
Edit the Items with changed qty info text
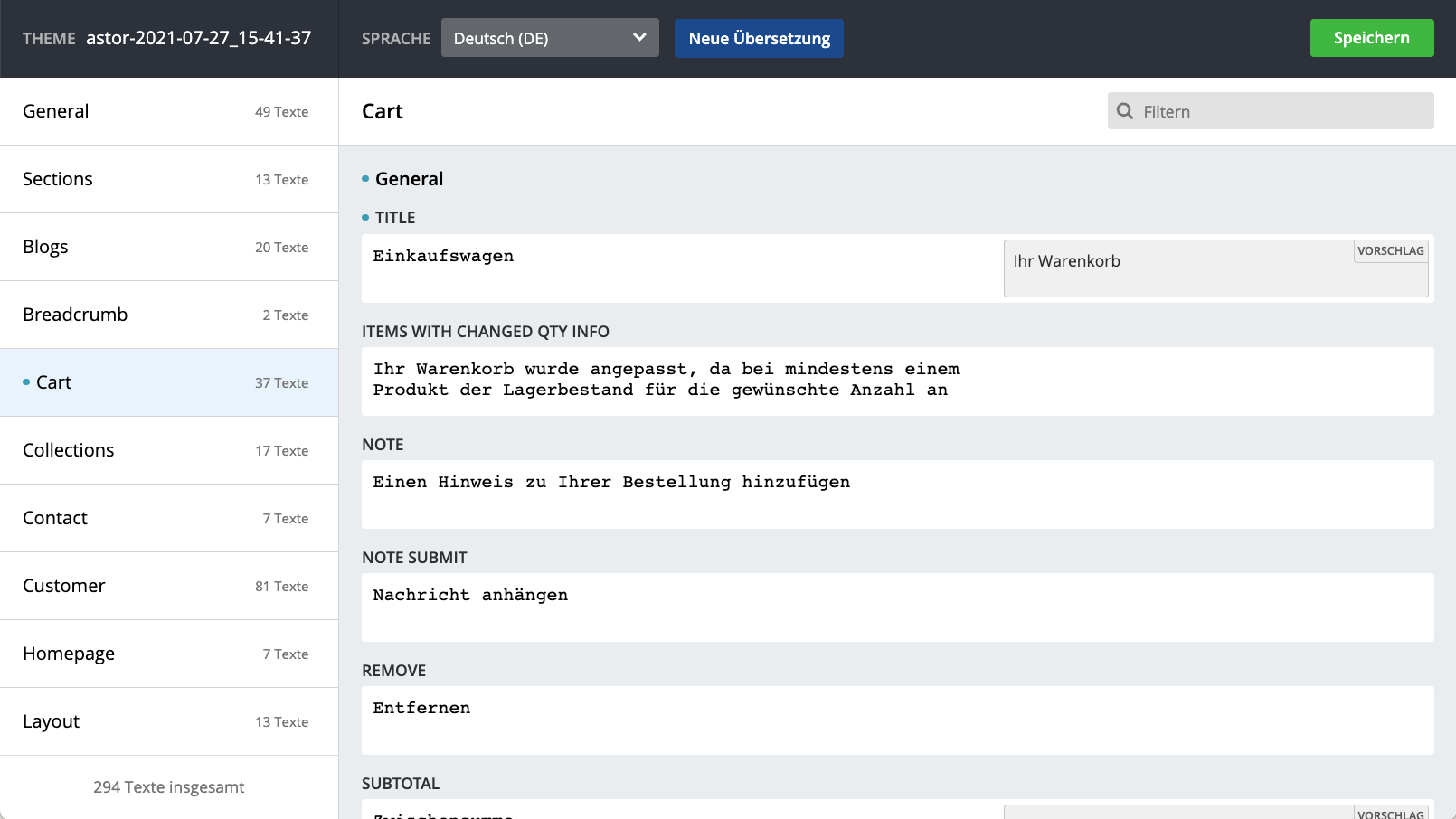[x=898, y=381]
